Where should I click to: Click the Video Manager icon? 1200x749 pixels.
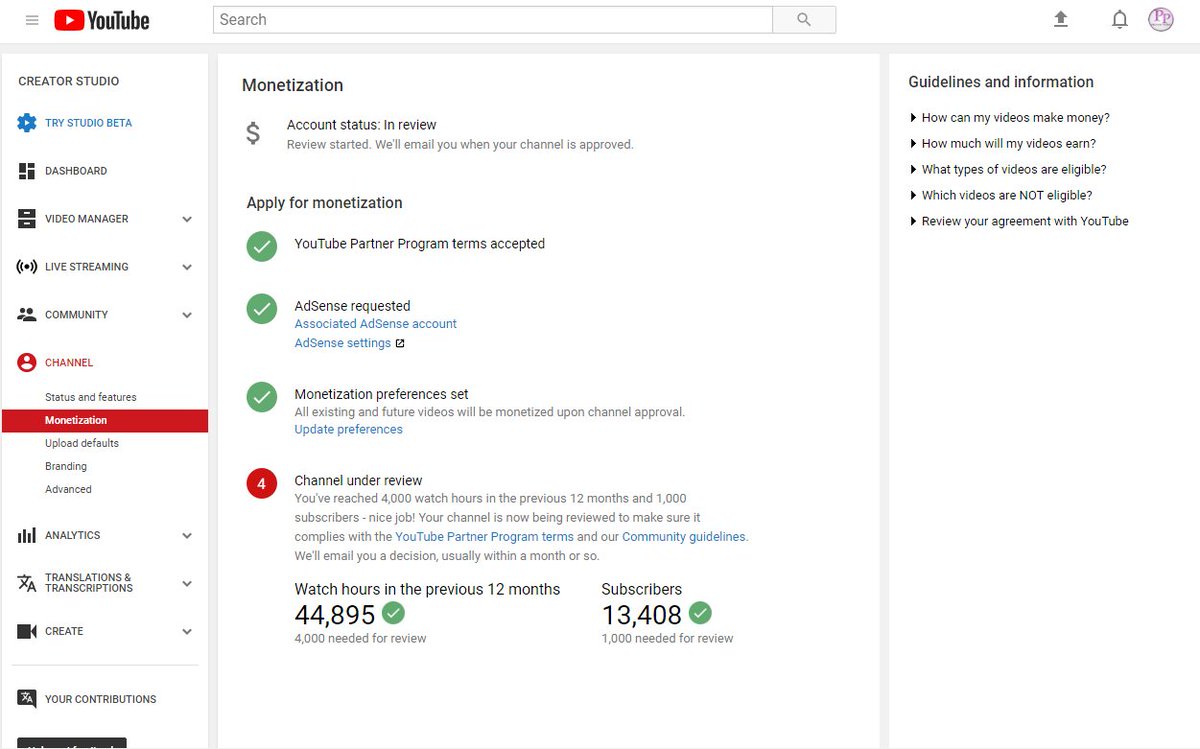(27, 219)
